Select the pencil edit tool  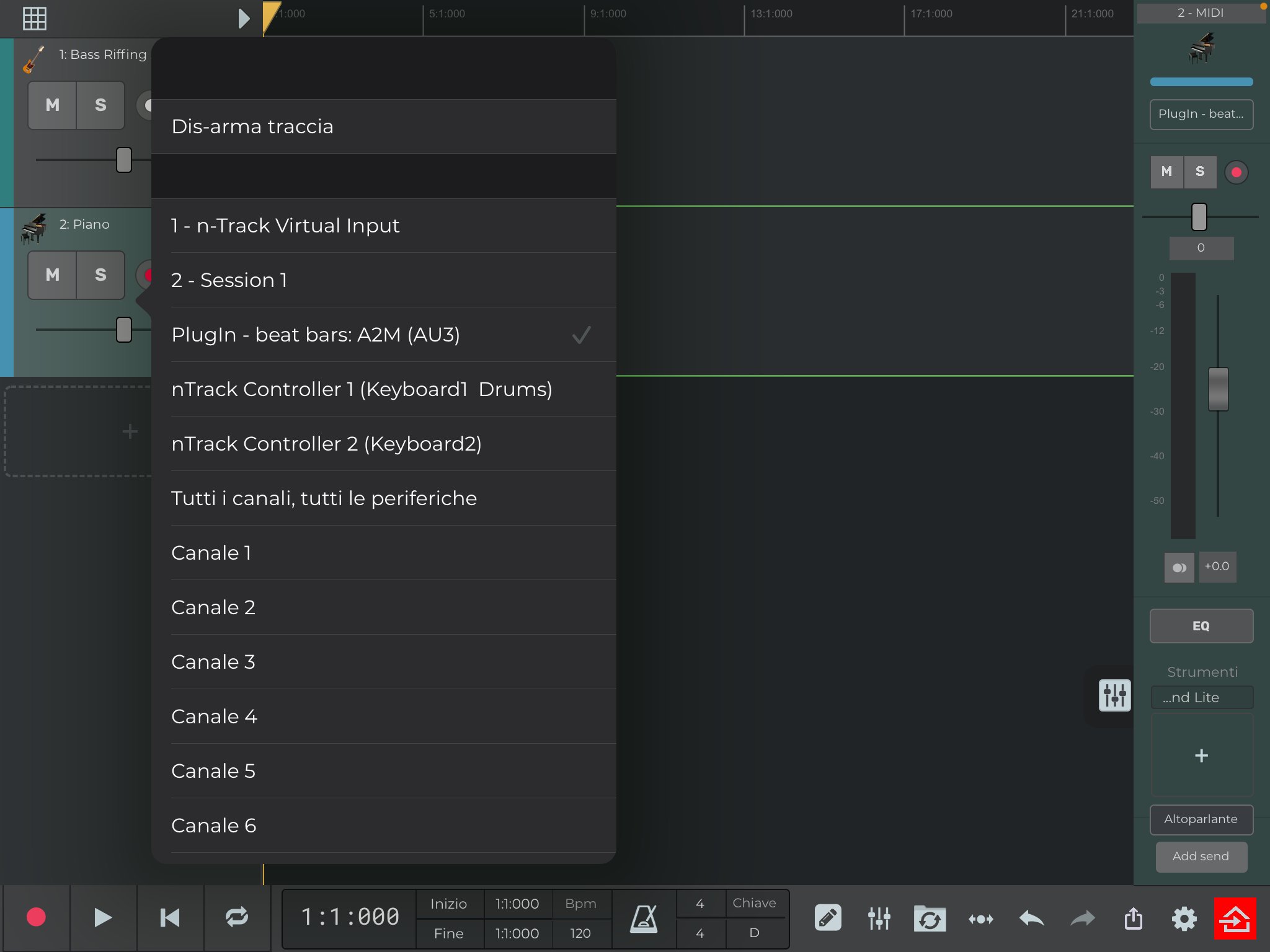pos(828,918)
